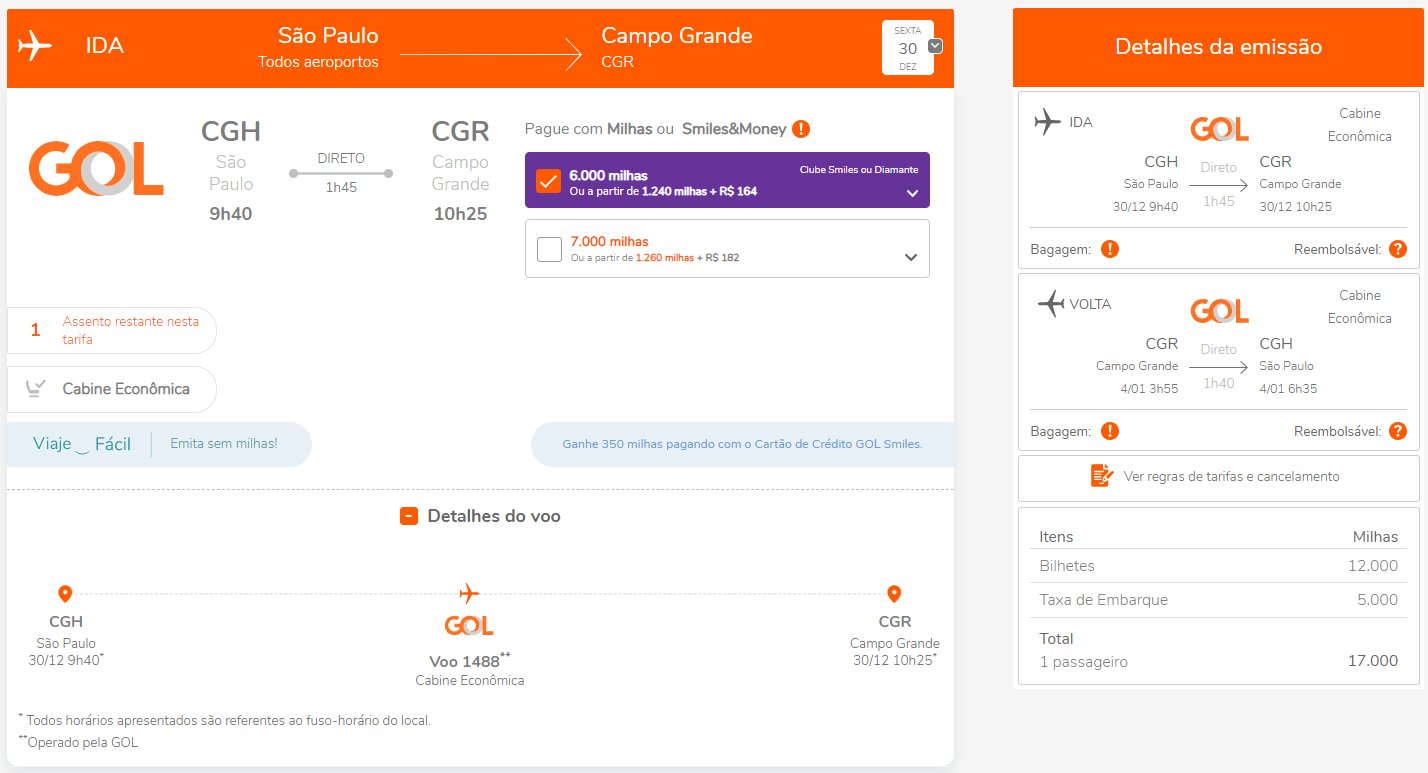1428x773 pixels.
Task: Click the DIRETO 1h45 flight duration label
Action: coord(341,172)
